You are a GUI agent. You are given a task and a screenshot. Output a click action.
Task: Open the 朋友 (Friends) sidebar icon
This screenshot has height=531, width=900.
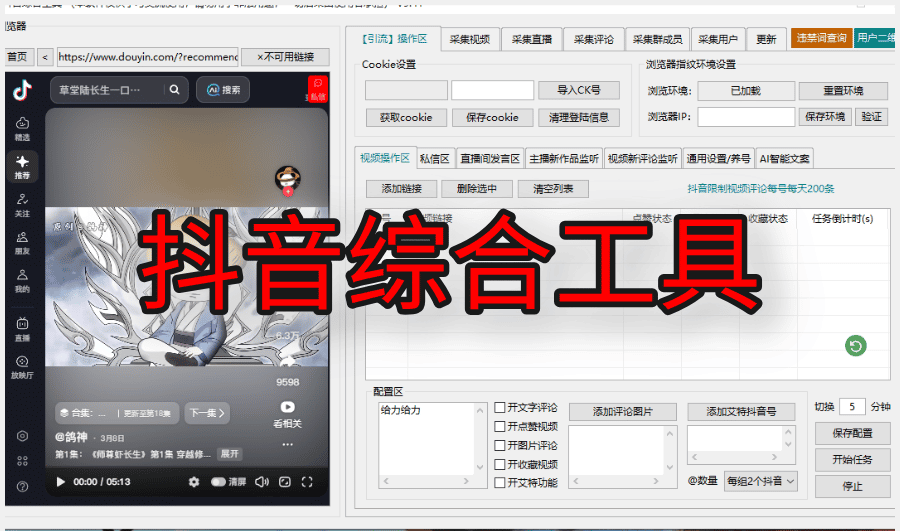coord(22,243)
